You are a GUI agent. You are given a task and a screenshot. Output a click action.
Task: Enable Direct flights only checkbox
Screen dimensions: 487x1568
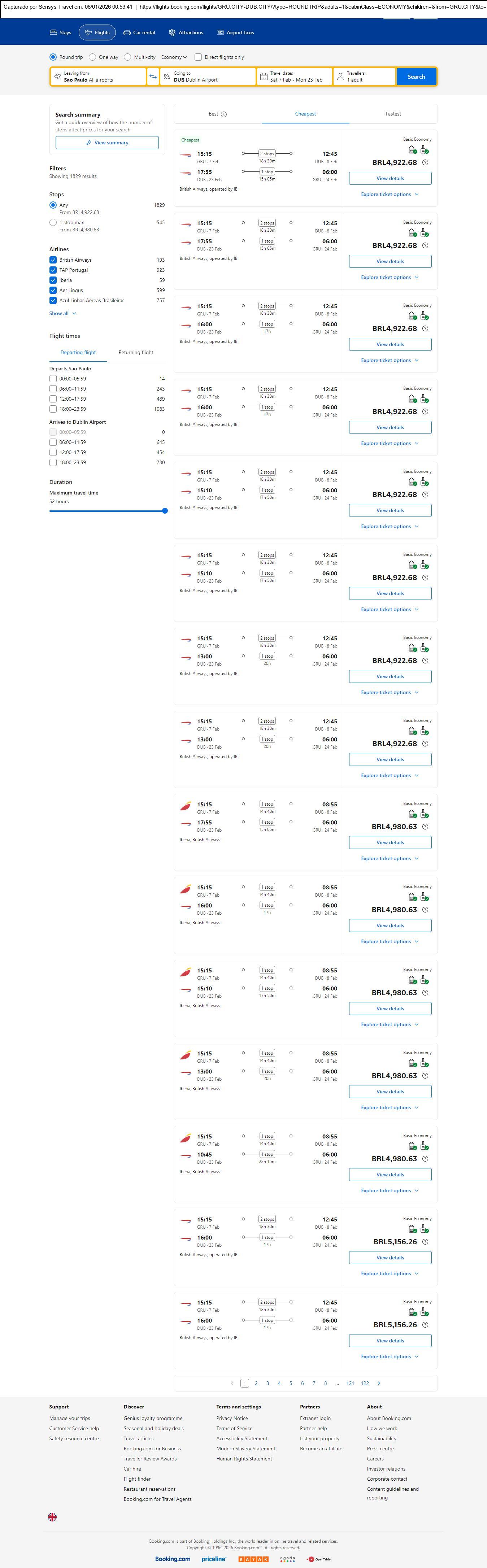point(198,57)
